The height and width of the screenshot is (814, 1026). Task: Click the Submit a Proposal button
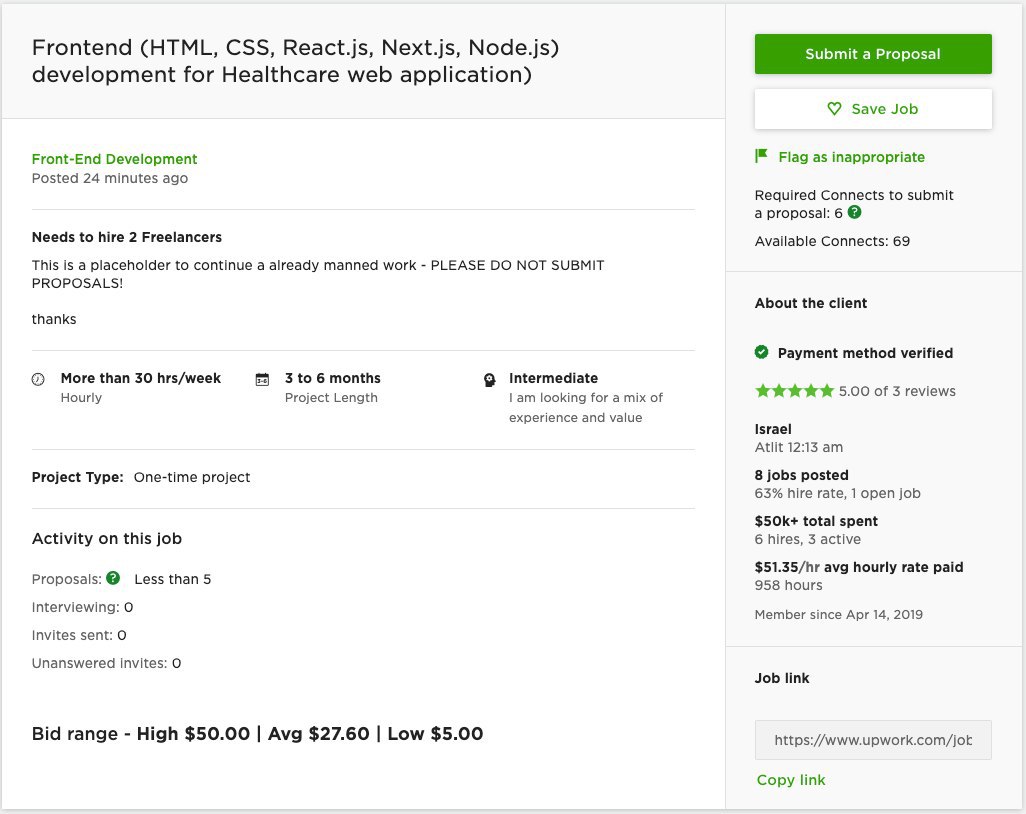point(873,54)
